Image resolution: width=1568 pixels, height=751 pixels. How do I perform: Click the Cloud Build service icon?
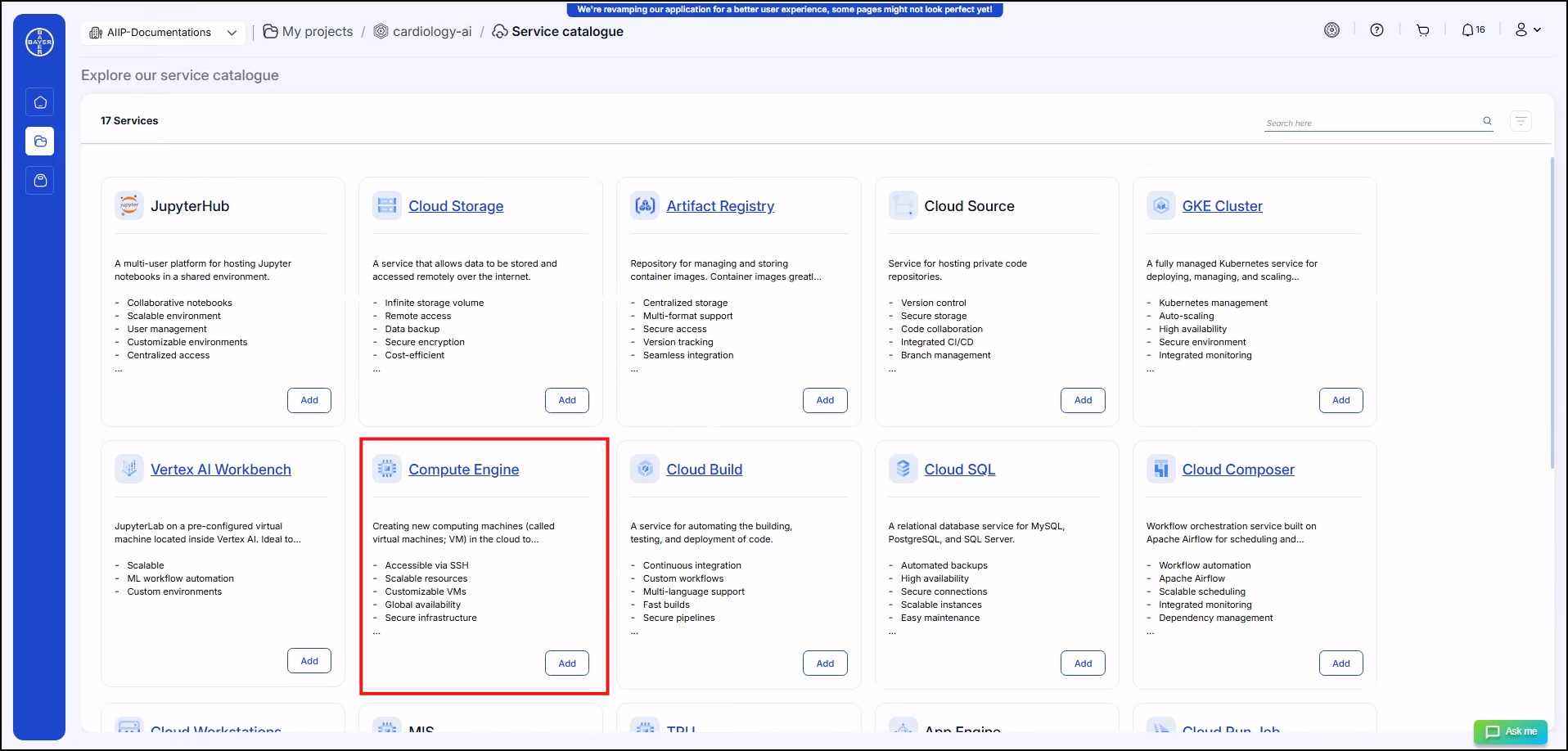pyautogui.click(x=645, y=469)
